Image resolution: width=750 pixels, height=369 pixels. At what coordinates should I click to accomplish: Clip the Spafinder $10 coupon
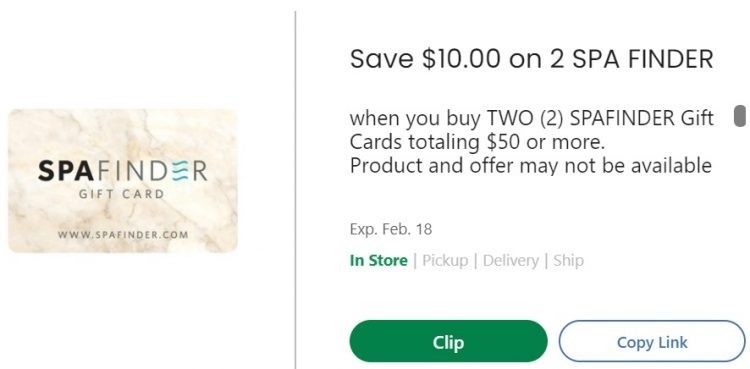click(x=448, y=341)
